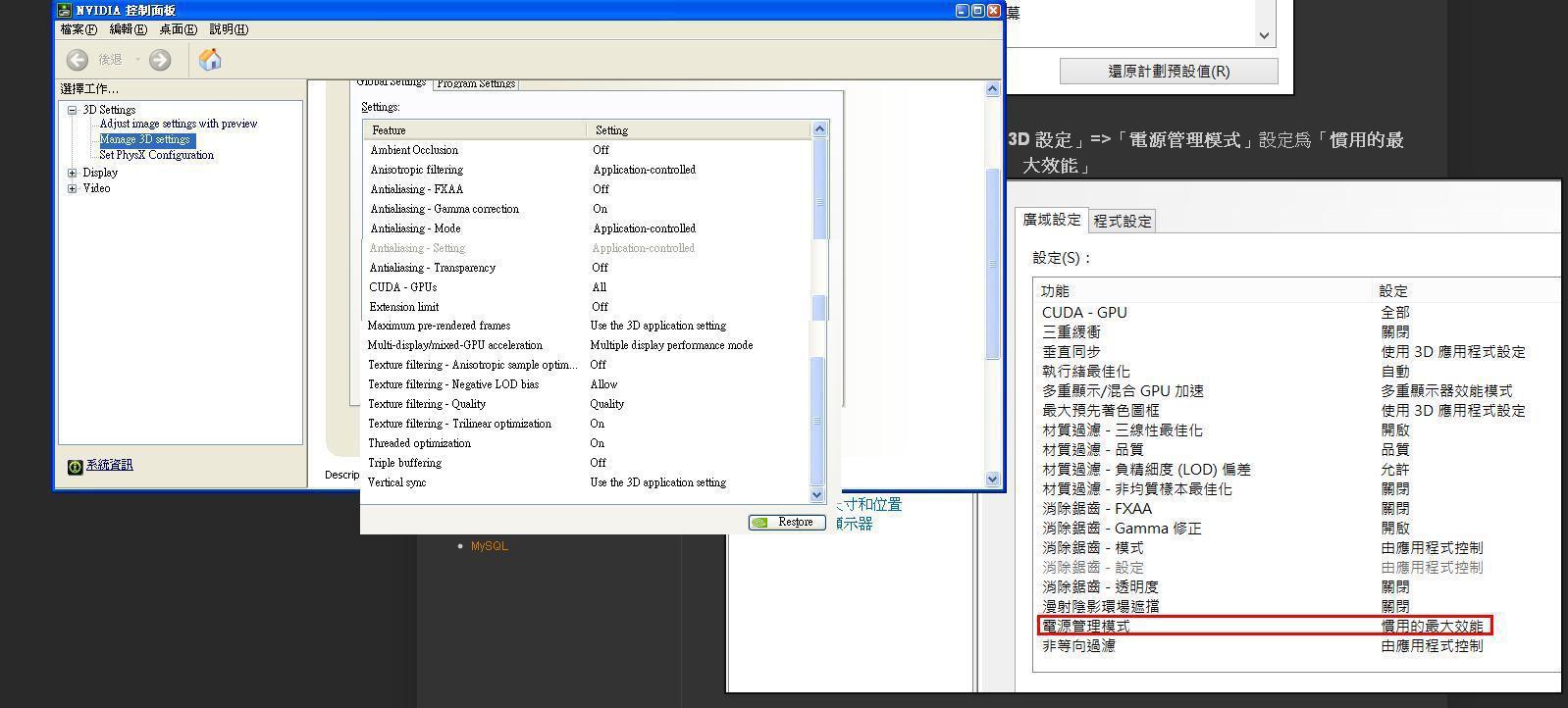
Task: Open the 系統資訊 link
Action: coord(109,465)
